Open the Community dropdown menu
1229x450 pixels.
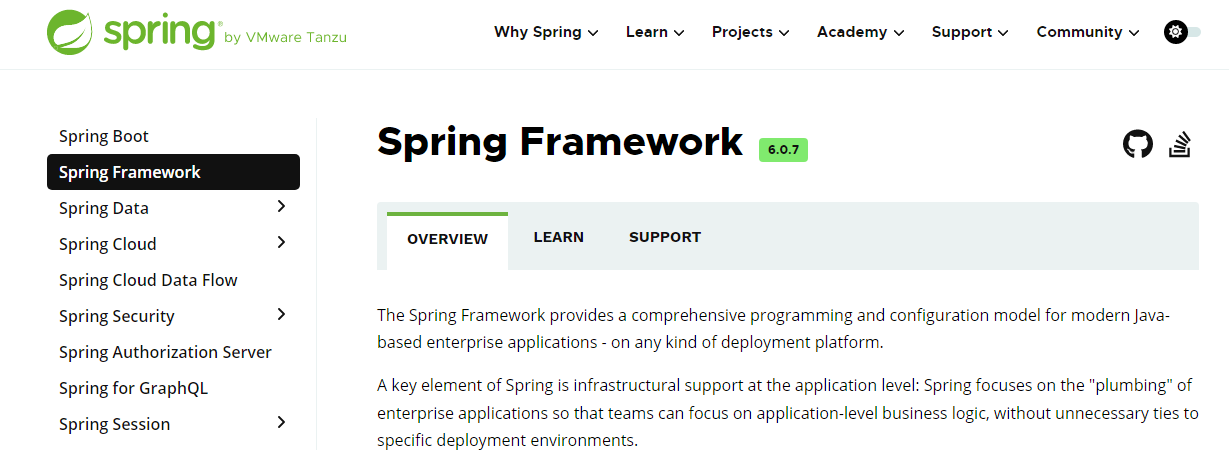[x=1088, y=32]
